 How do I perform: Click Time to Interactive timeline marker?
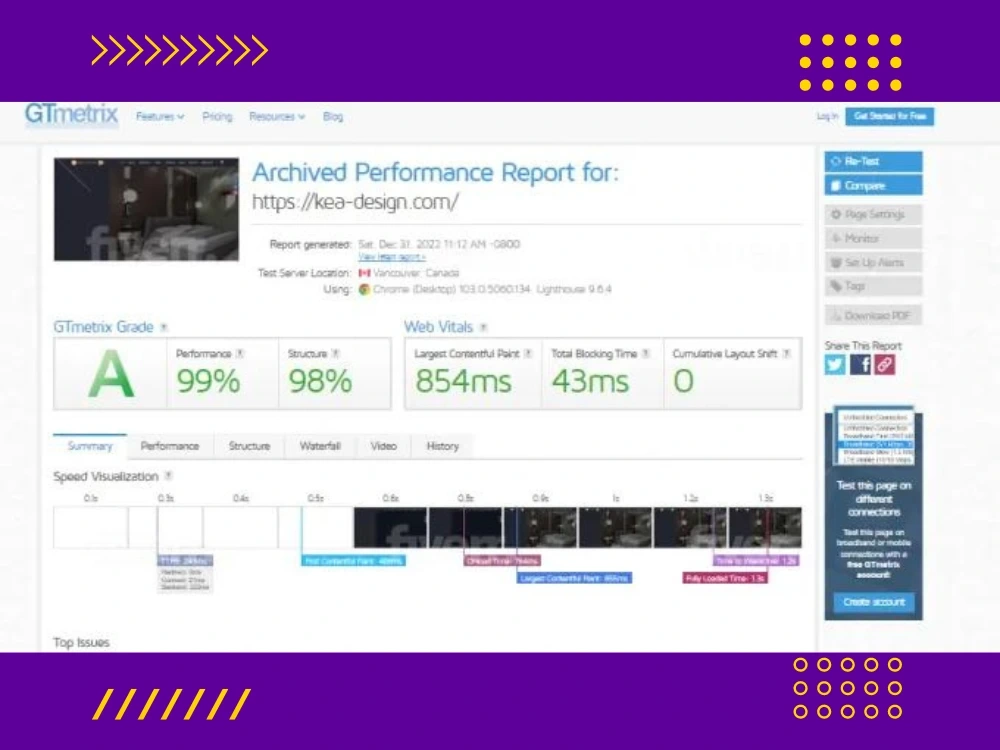click(x=756, y=561)
